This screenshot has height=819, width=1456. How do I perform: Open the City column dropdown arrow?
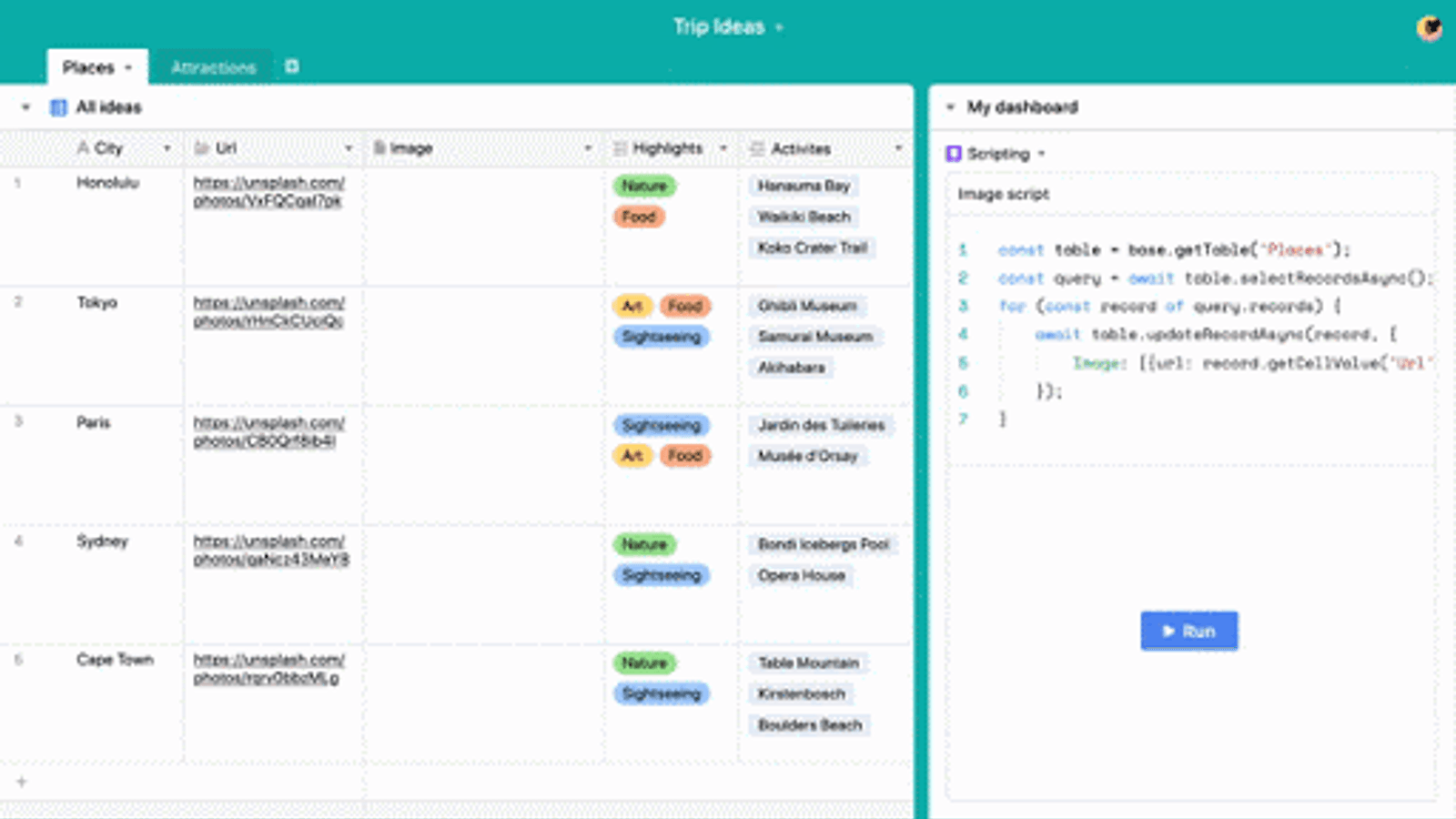167,148
